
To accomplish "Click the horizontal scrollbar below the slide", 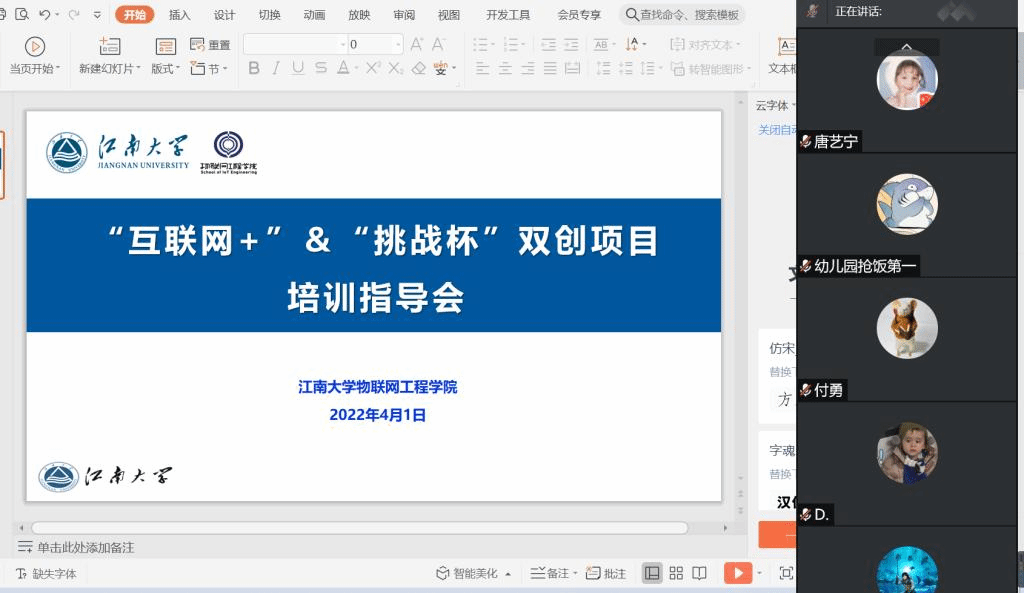I will (359, 528).
